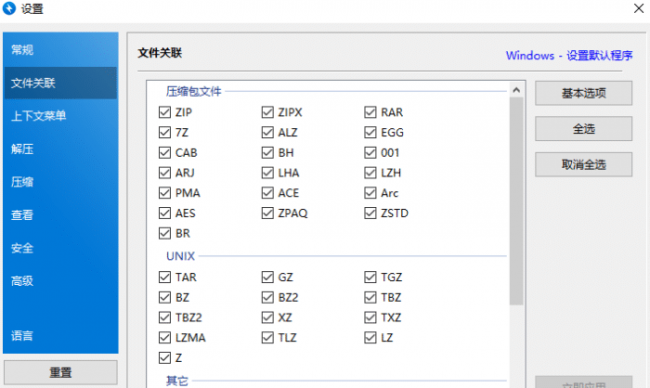Go to the 压缩 settings tab

[x=60, y=182]
